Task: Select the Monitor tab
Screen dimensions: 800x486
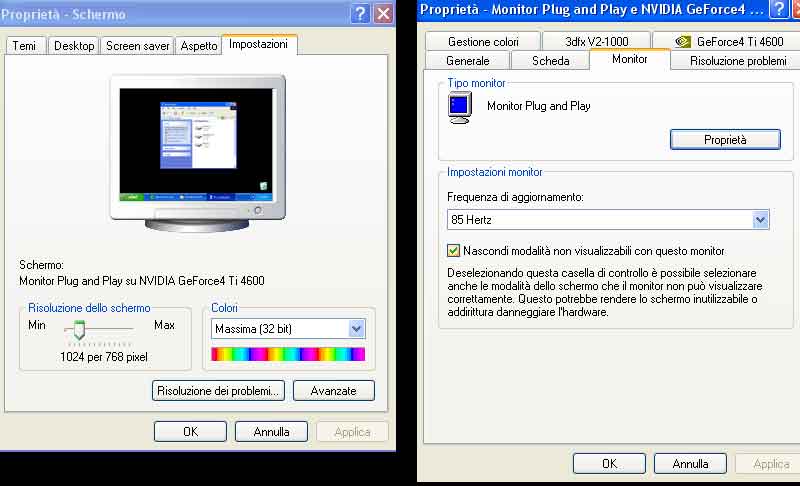Action: pos(630,59)
